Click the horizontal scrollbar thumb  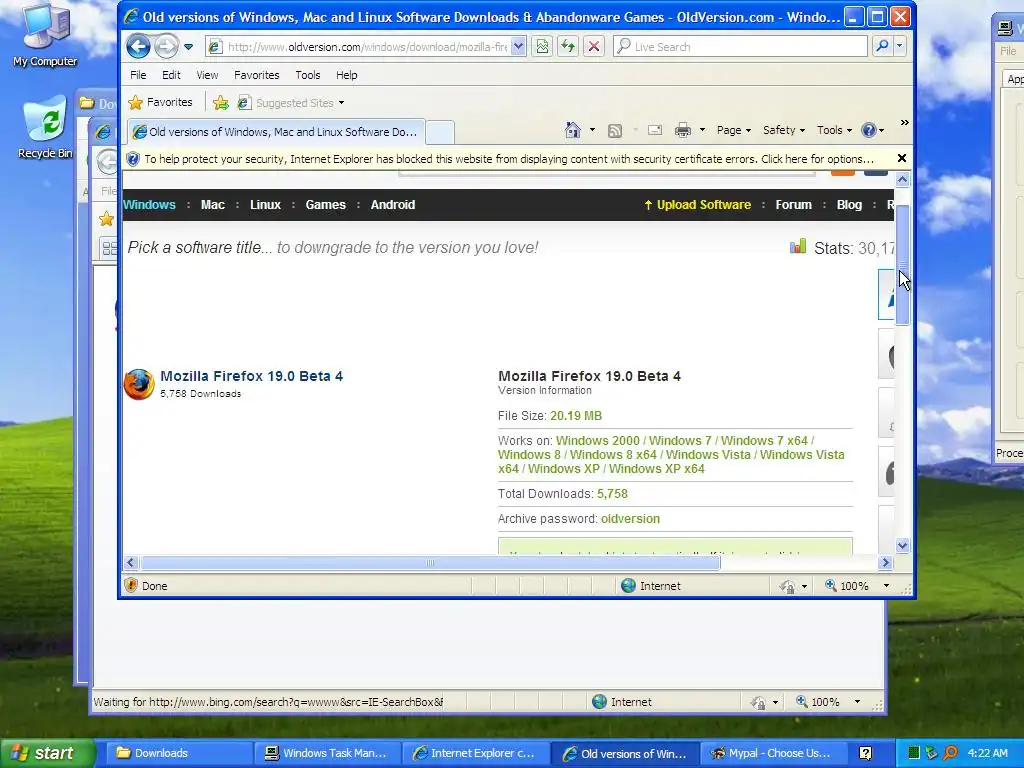click(x=430, y=562)
